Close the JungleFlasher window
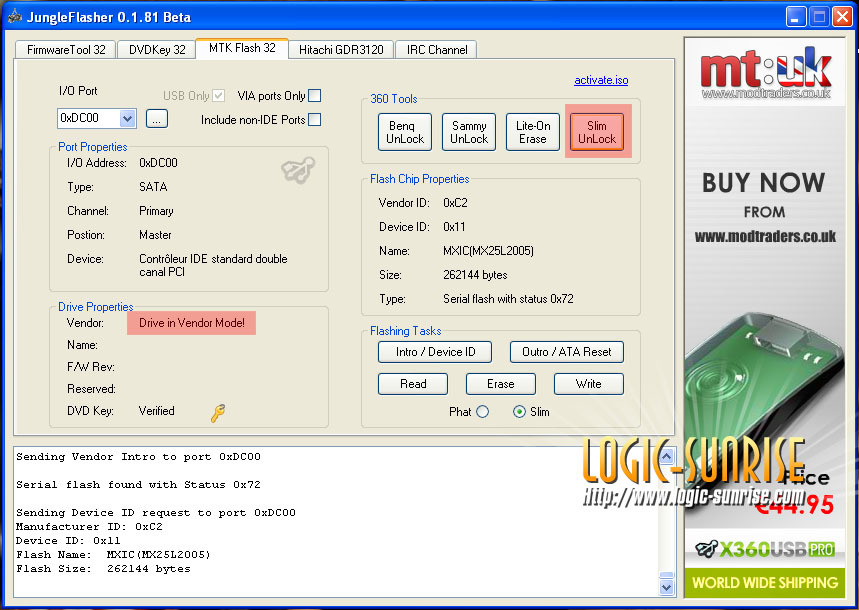 842,17
